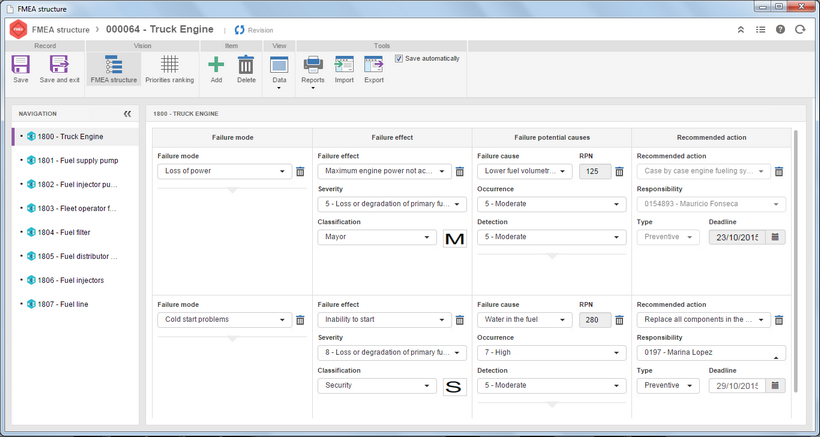Viewport: 820px width, 437px height.
Task: Open the Severity 5 dropdown
Action: 392,204
